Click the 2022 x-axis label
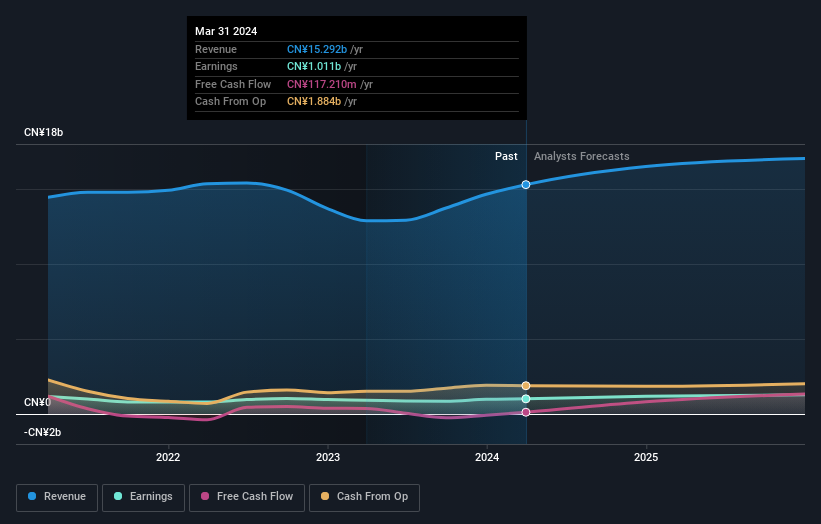821x524 pixels. point(168,457)
